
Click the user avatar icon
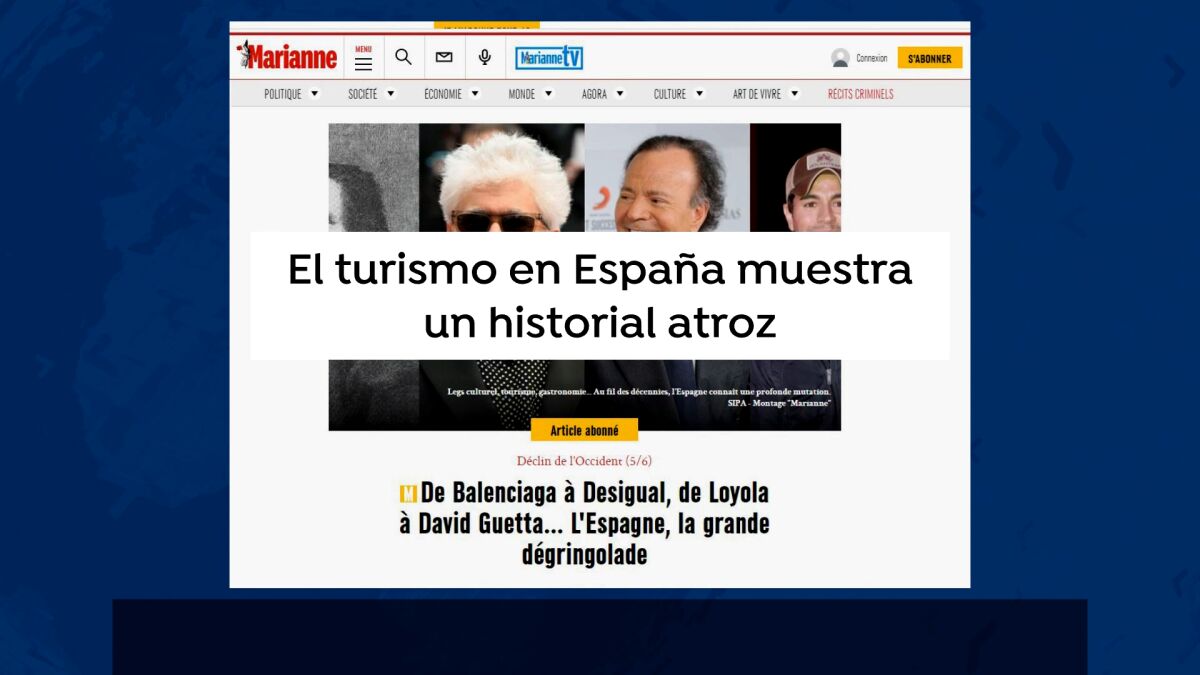(x=840, y=58)
